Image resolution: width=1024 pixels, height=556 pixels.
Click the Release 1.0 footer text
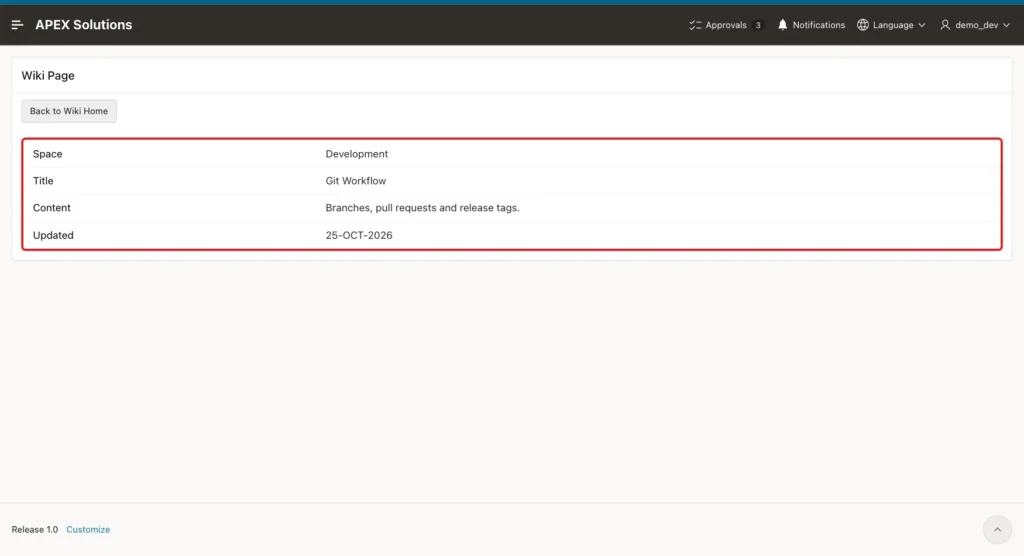coord(35,530)
